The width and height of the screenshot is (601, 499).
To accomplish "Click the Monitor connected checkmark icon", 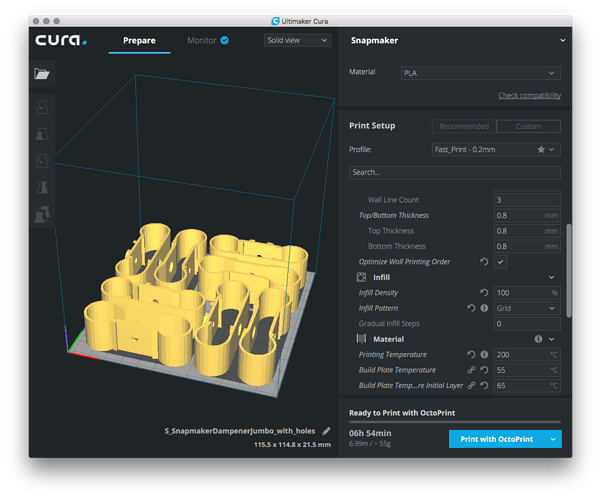I will click(x=225, y=40).
